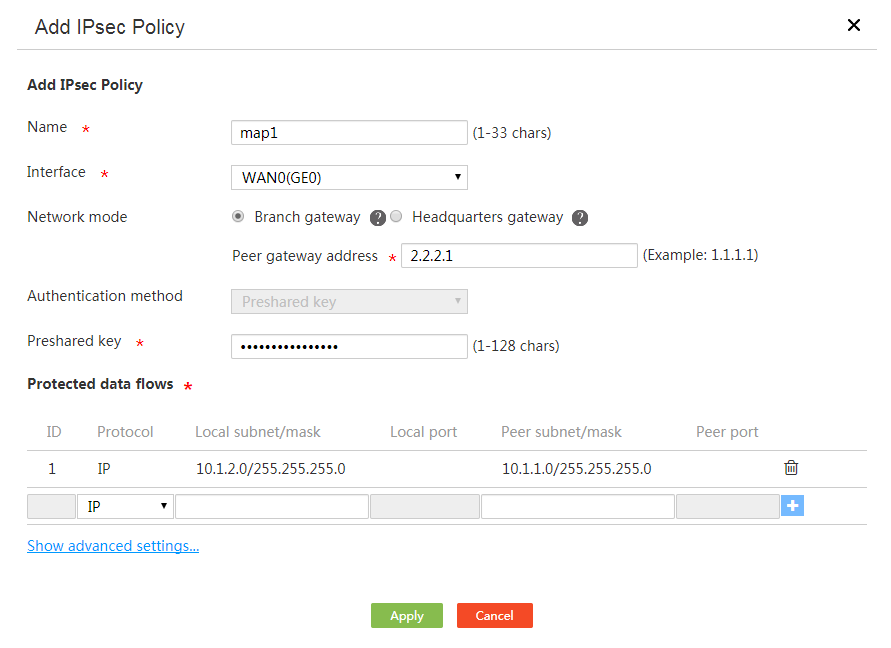Screen dimensions: 891x648
Task: Select Branch gateway network mode
Action: [x=238, y=217]
